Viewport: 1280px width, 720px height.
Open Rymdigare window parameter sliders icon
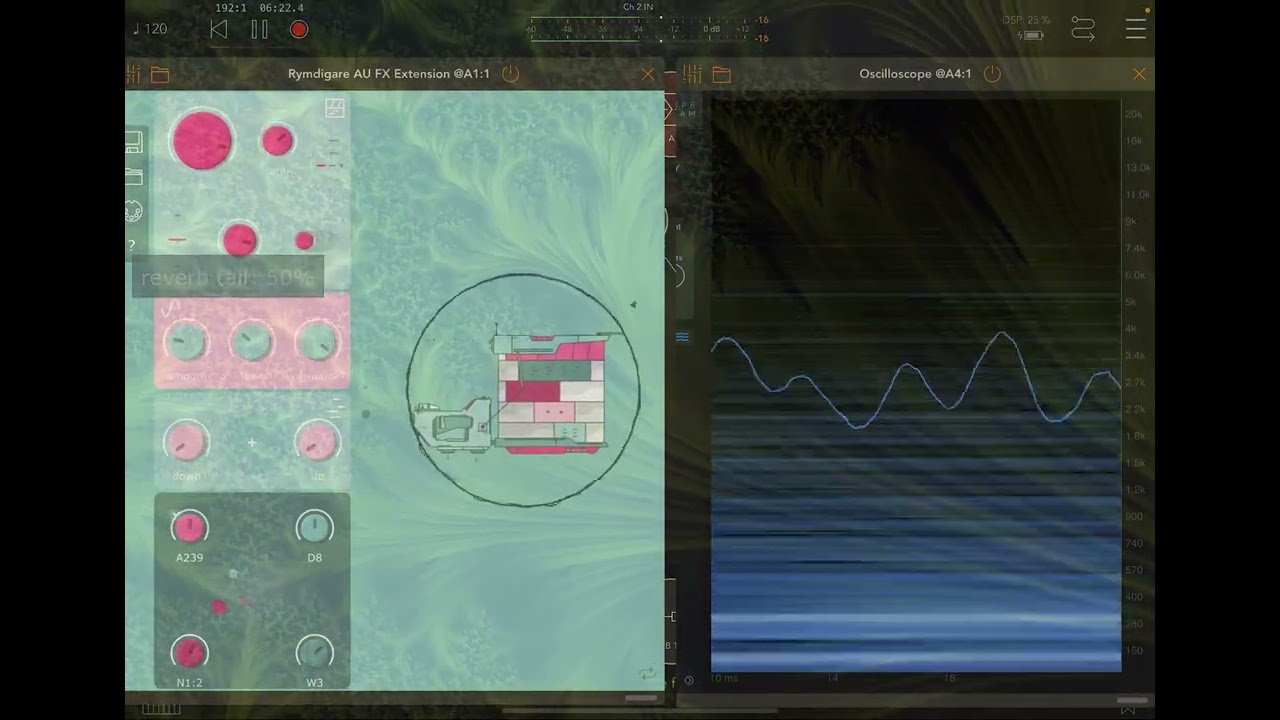pos(133,74)
